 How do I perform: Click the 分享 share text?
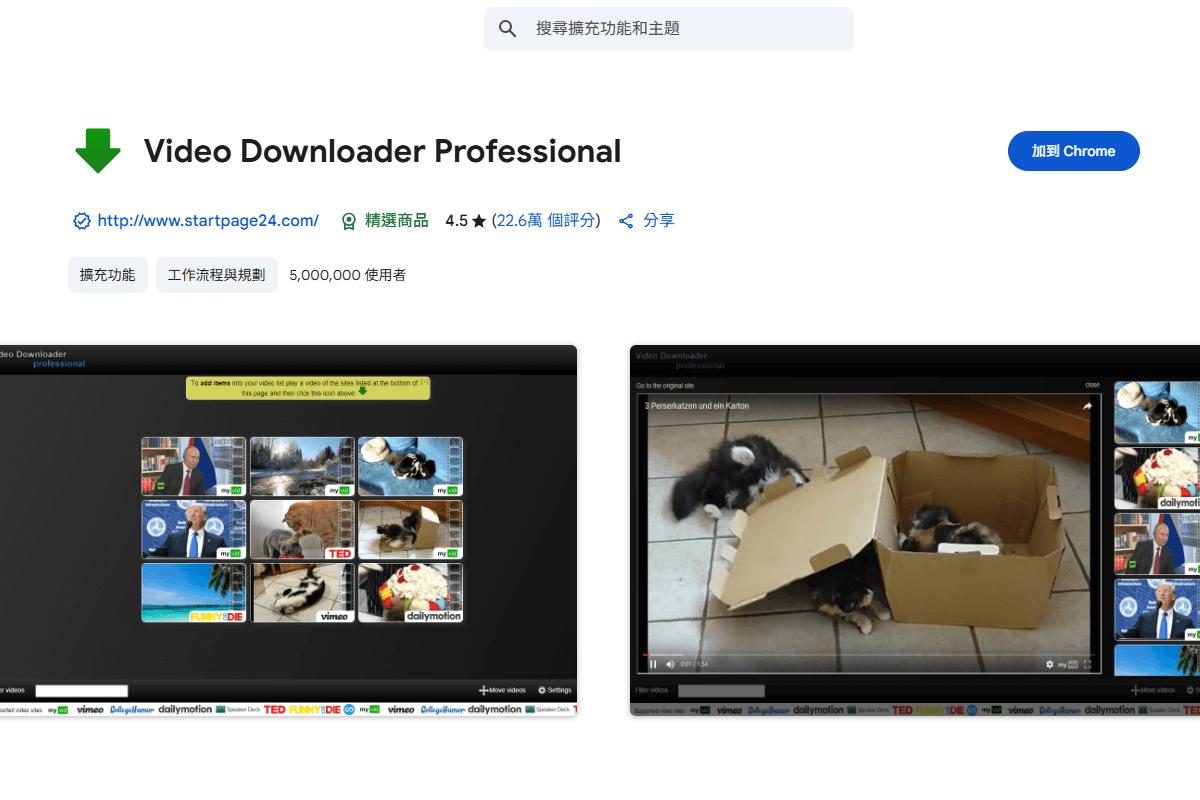click(x=659, y=221)
